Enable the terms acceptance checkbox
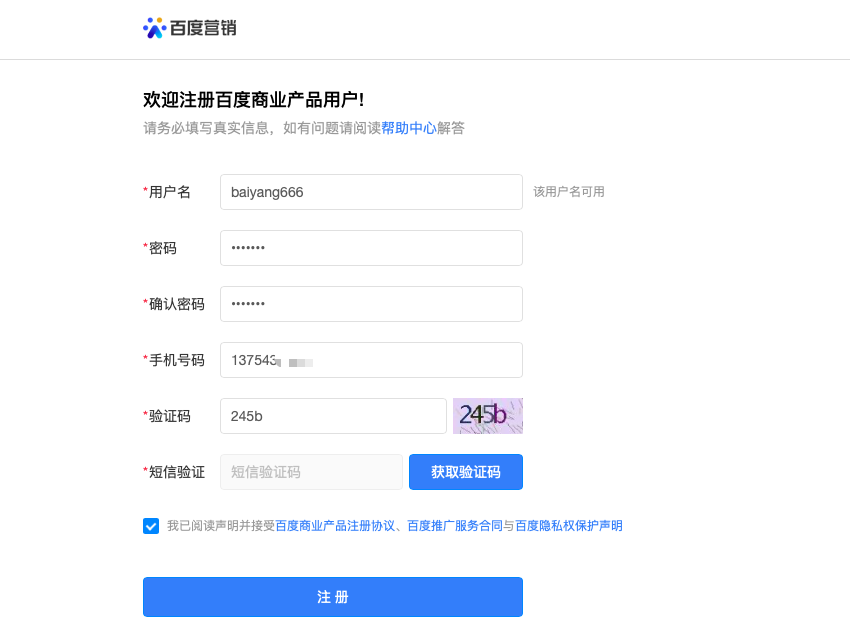Image resolution: width=850 pixels, height=621 pixels. click(x=152, y=525)
